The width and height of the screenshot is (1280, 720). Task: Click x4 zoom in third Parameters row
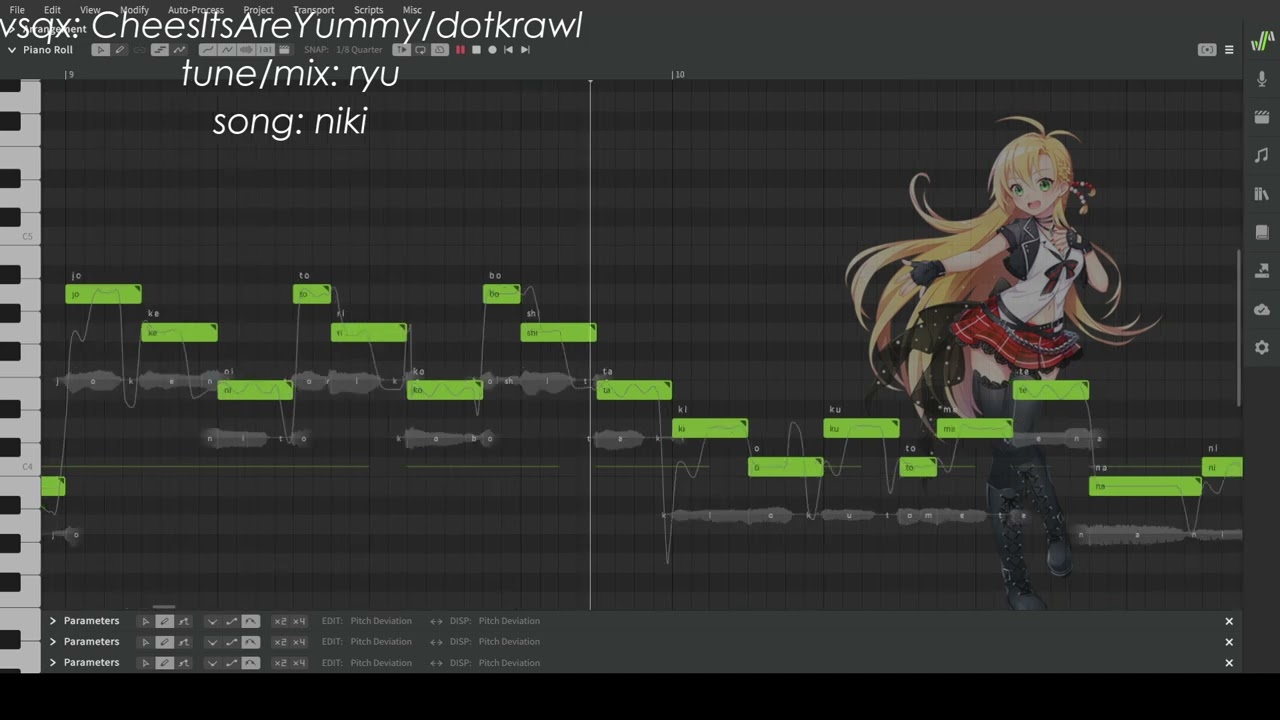[298, 663]
